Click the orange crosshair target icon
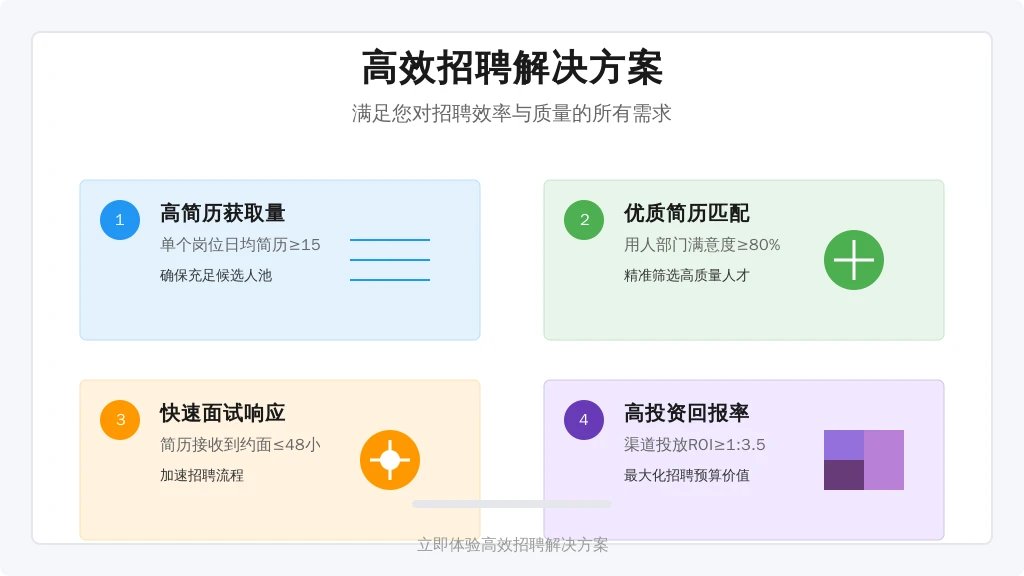1024x576 pixels. tap(390, 460)
